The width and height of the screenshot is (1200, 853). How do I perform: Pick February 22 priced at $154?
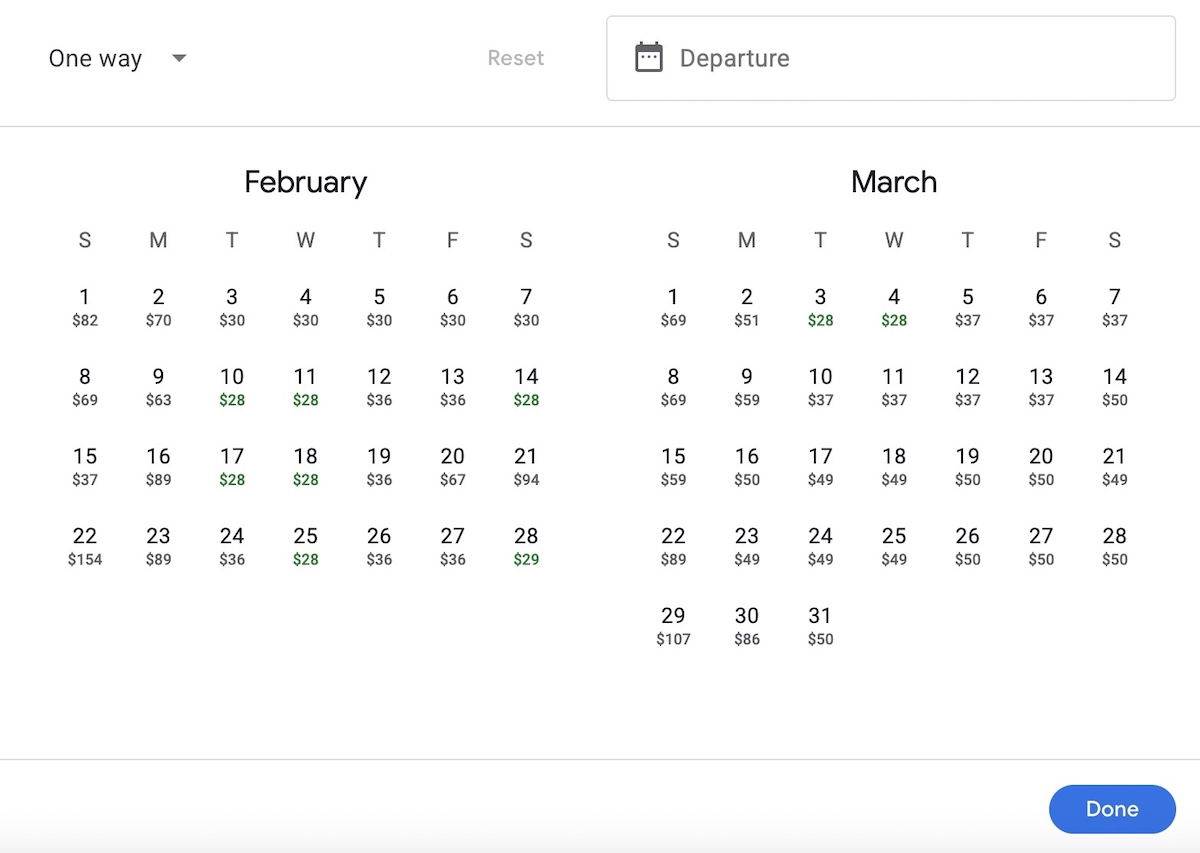click(x=85, y=546)
